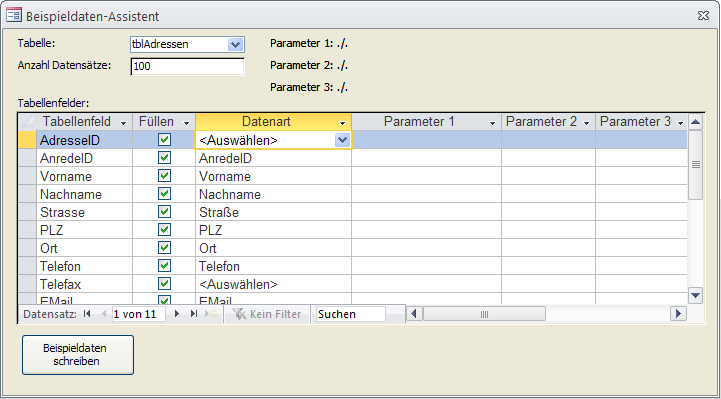This screenshot has height=399, width=721.
Task: Click the horizontal scrollbar thumb
Action: 484,314
